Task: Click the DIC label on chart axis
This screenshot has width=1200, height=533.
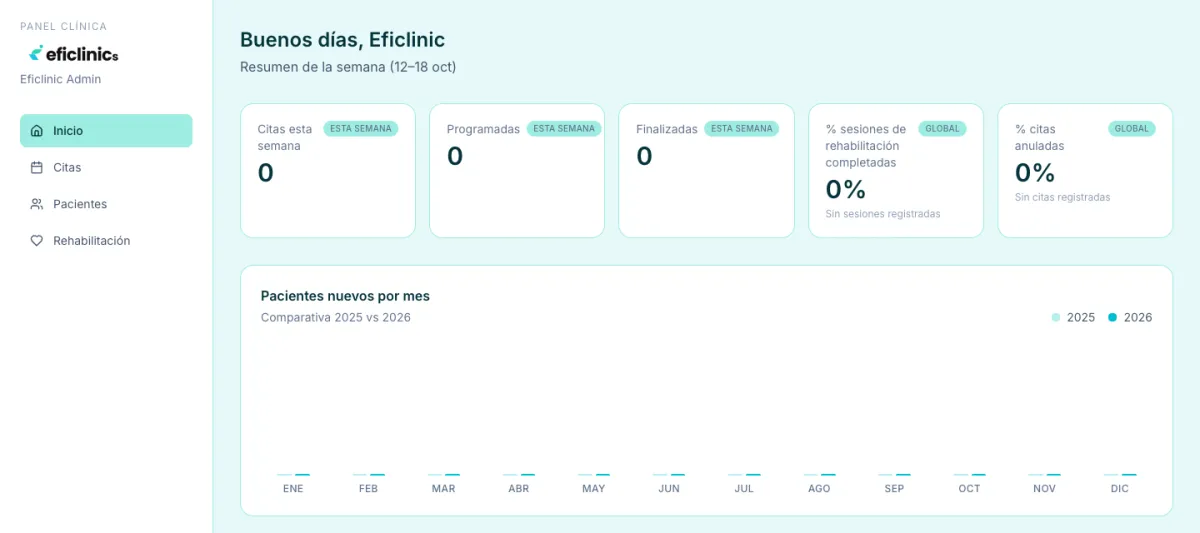Action: tap(1120, 489)
